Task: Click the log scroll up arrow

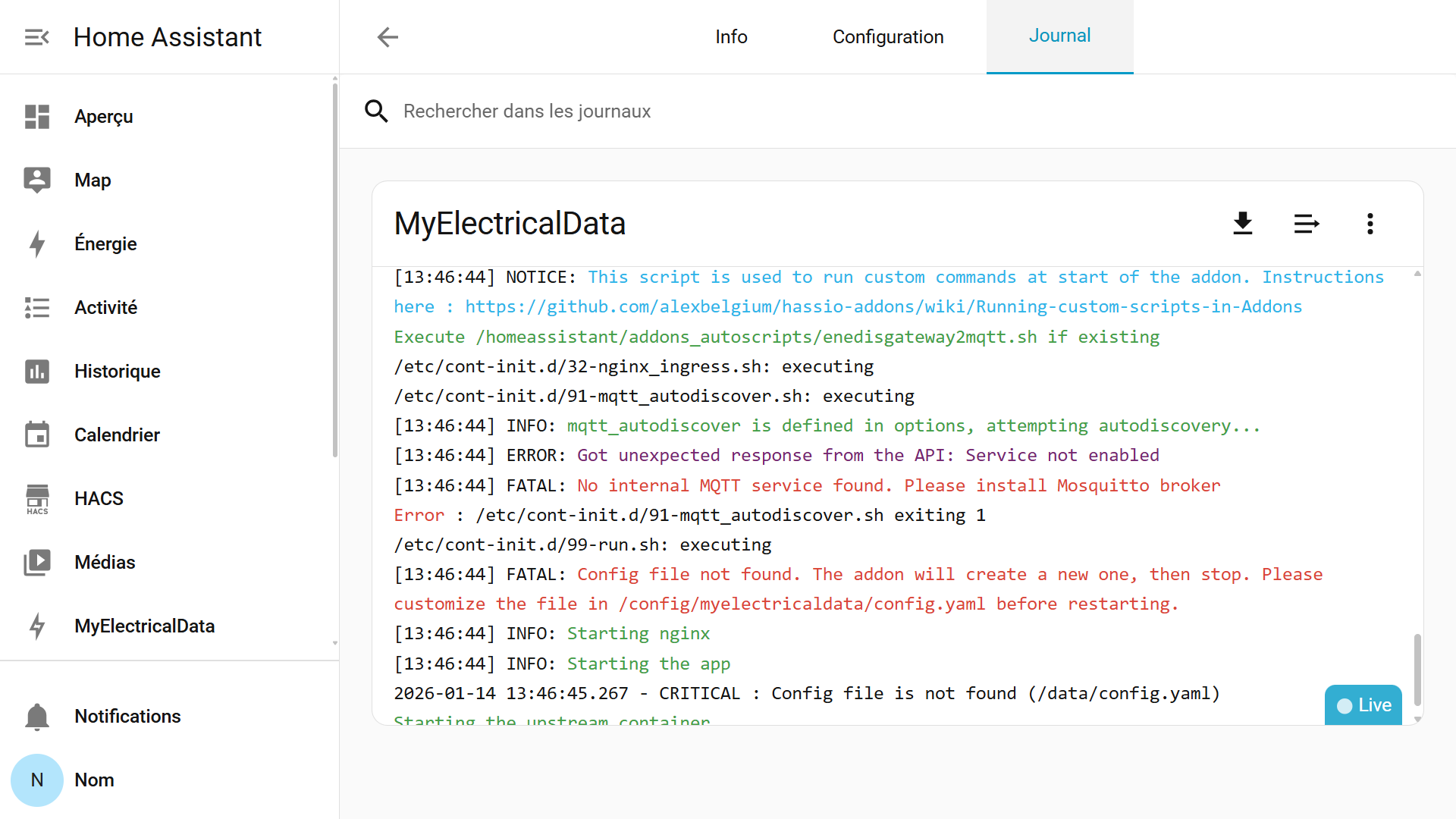Action: tap(1417, 274)
